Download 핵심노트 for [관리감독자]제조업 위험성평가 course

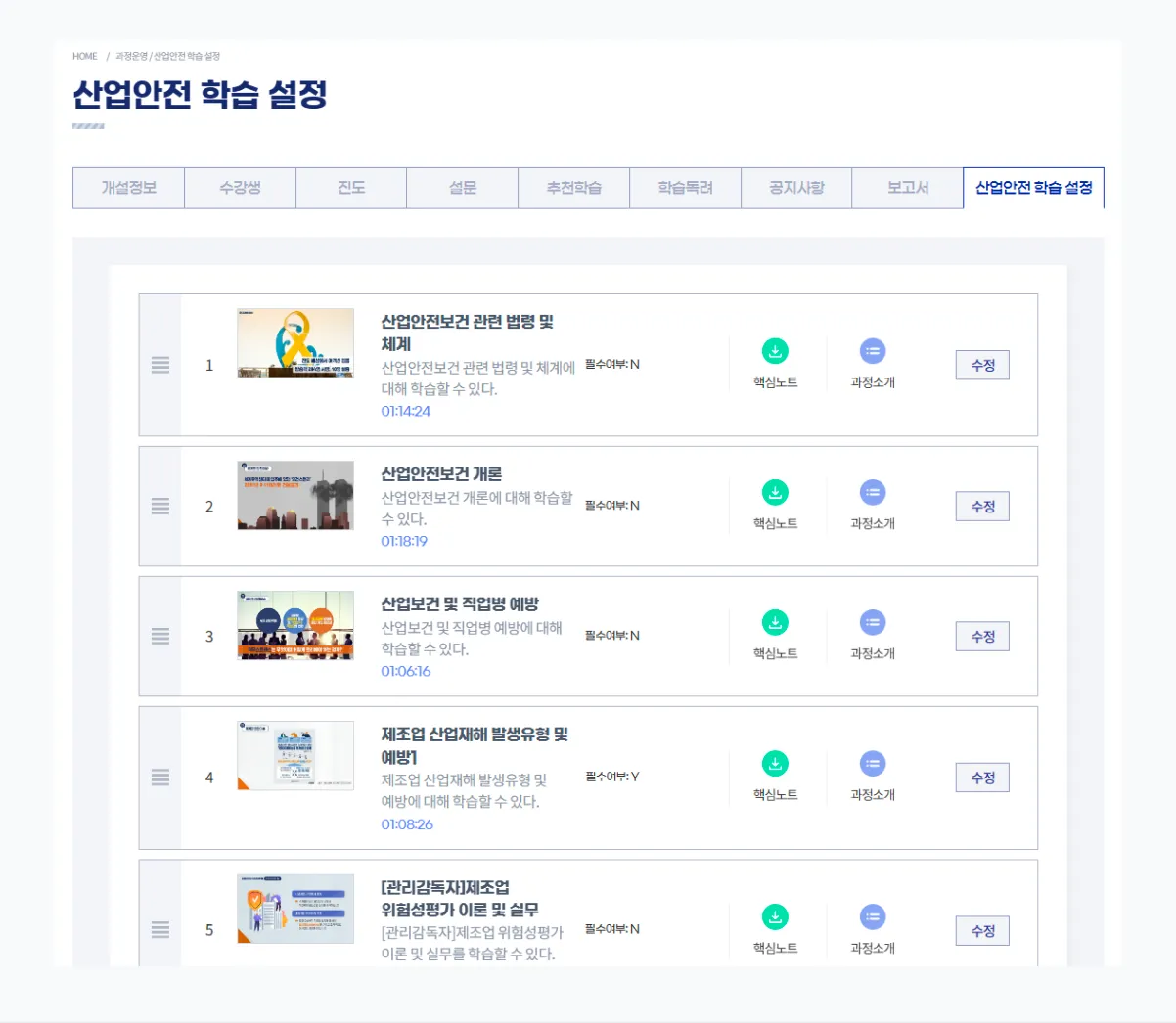[775, 916]
